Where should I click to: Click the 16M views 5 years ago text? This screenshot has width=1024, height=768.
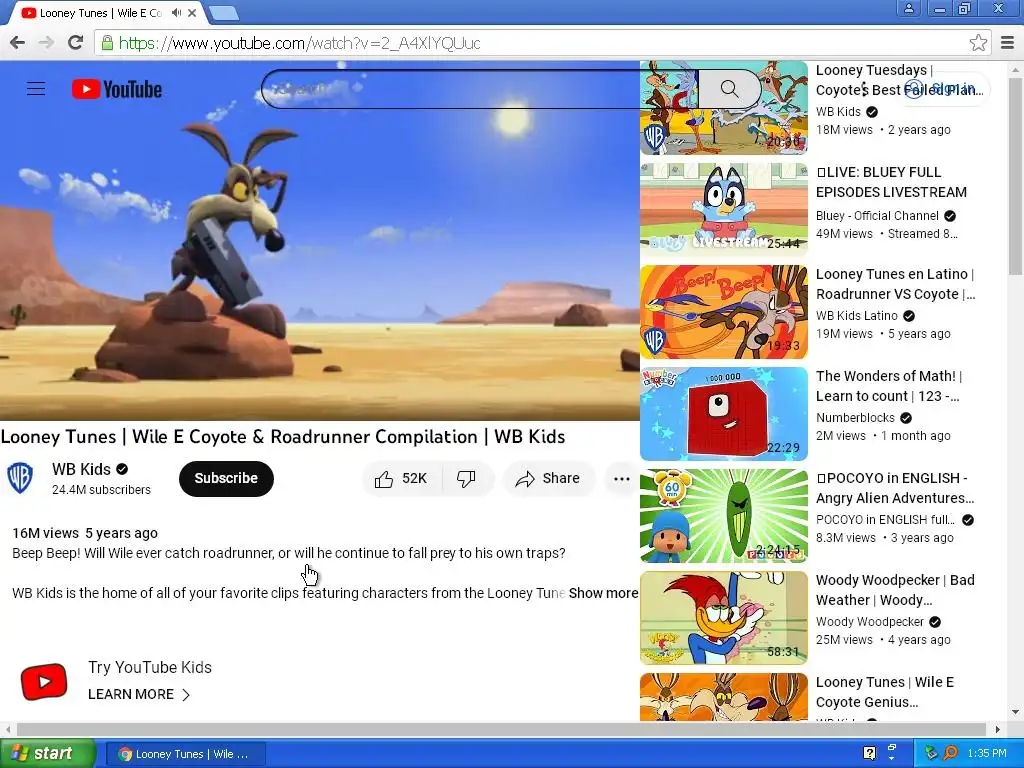(x=85, y=533)
